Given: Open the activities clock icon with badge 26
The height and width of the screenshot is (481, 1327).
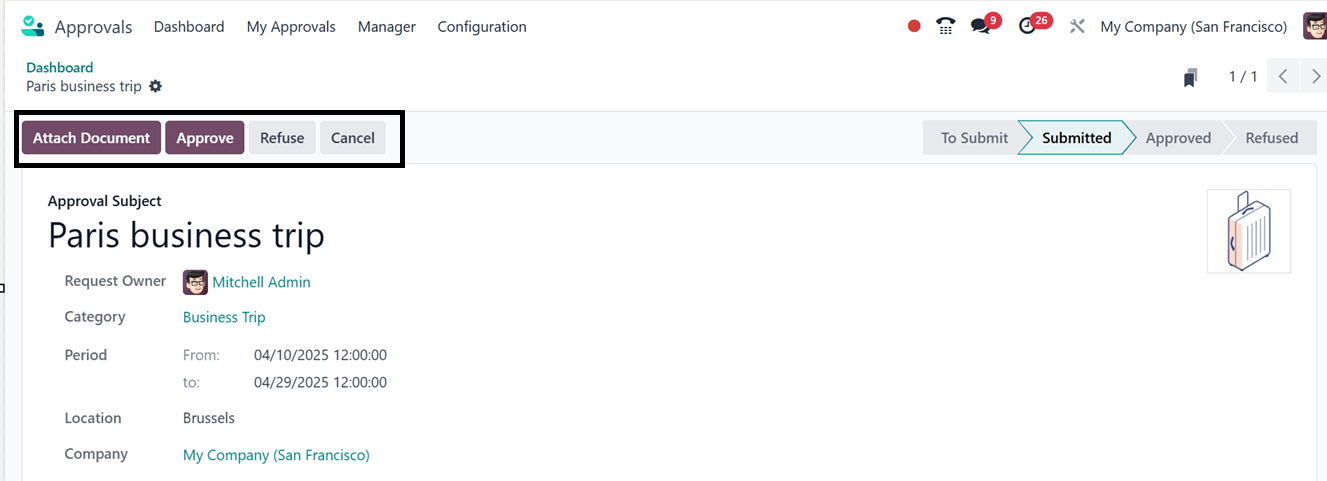Looking at the screenshot, I should pyautogui.click(x=1028, y=27).
